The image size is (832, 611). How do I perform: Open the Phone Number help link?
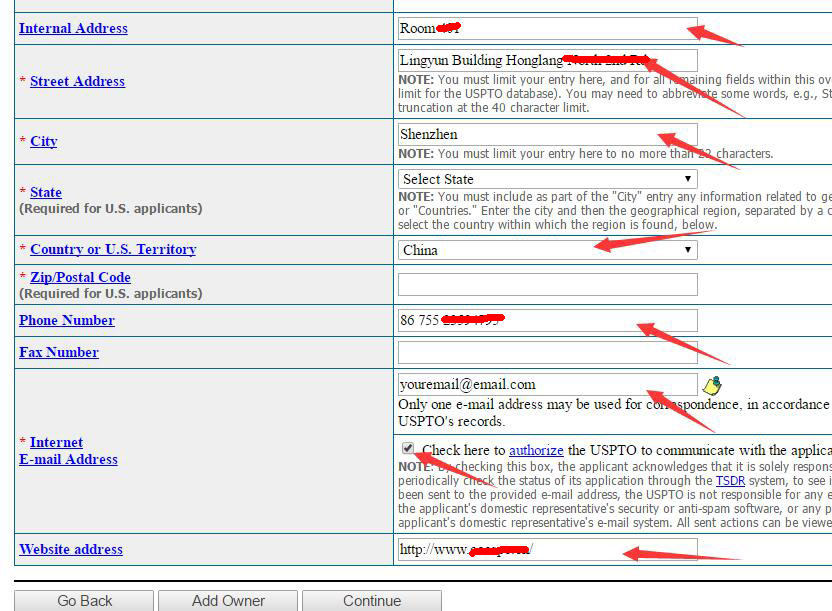[67, 320]
